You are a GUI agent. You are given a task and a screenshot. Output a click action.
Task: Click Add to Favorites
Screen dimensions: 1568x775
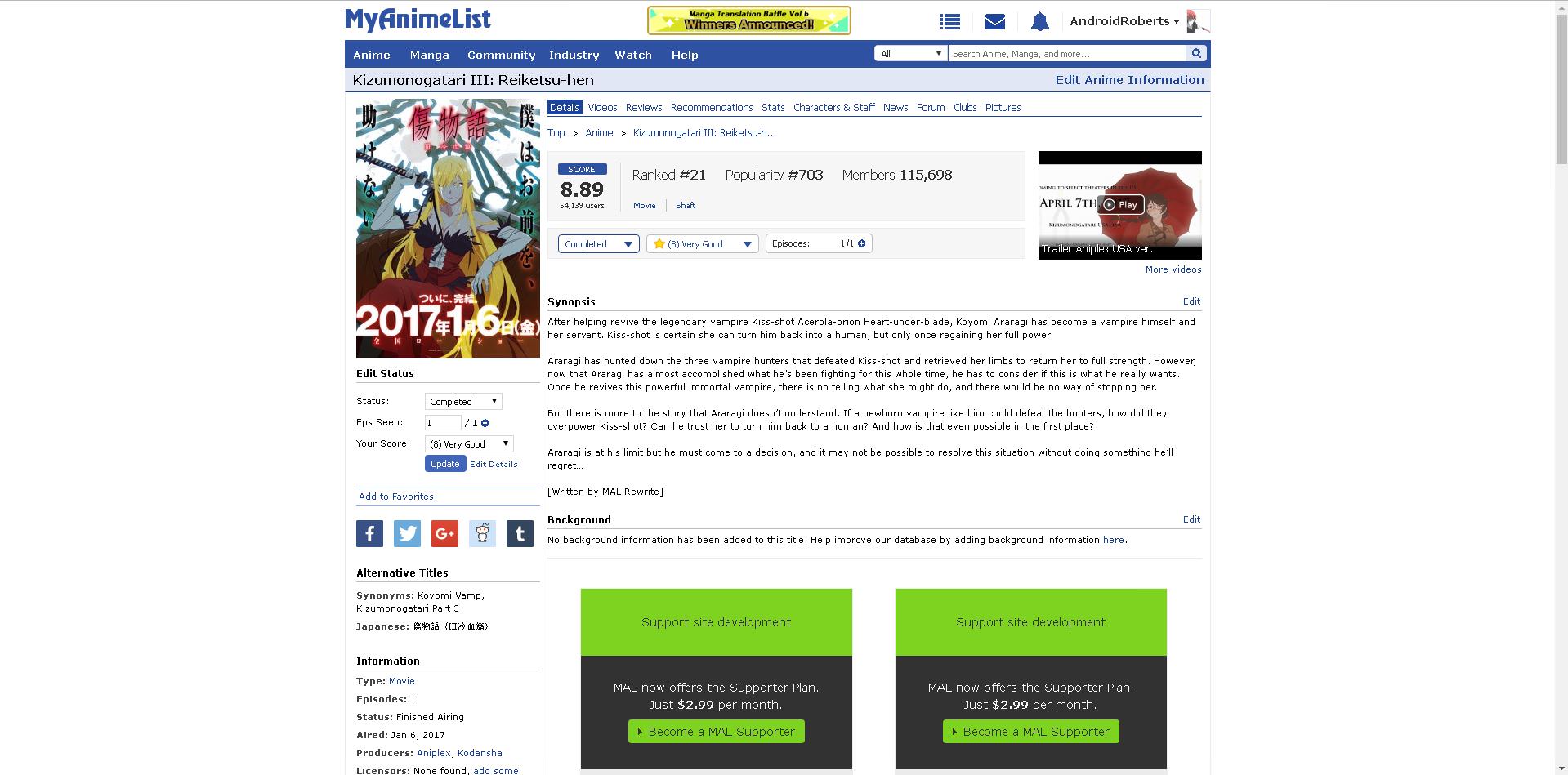click(396, 497)
